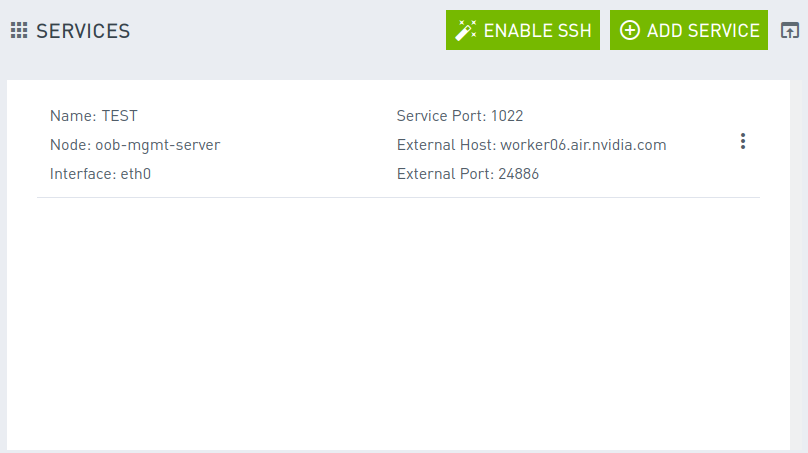The image size is (808, 453).
Task: Click the plus circle icon on Add Service
Action: (630, 31)
